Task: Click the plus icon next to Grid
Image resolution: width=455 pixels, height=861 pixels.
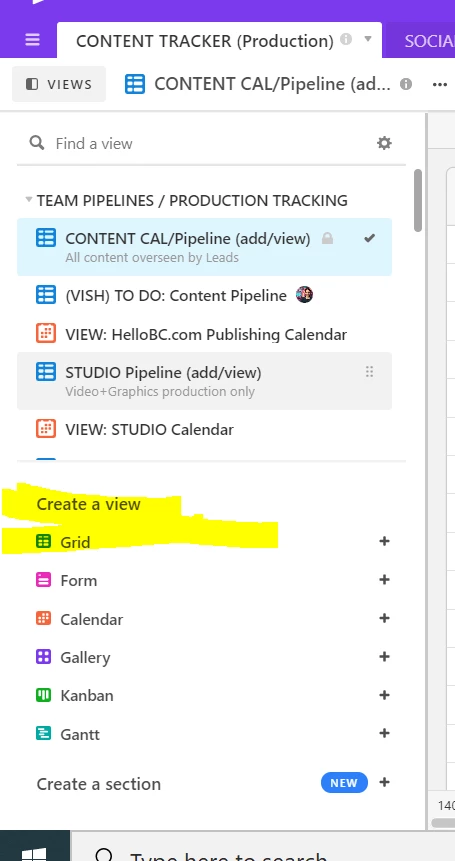Action: coord(384,541)
